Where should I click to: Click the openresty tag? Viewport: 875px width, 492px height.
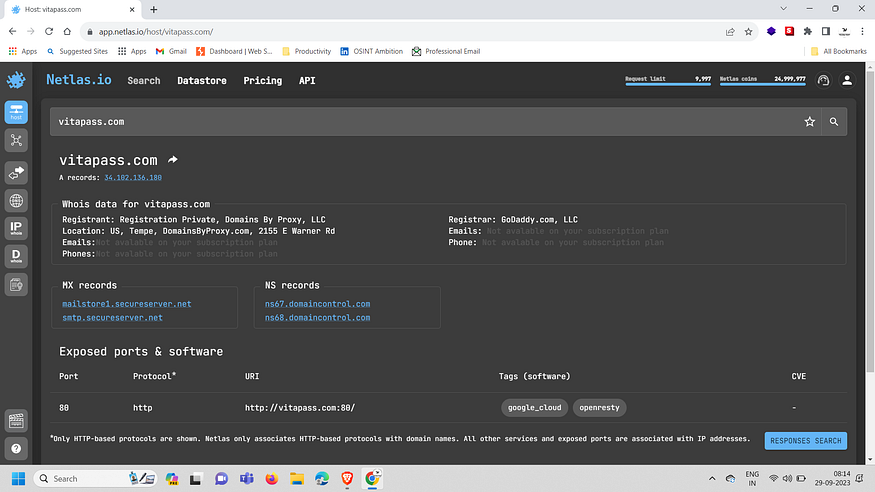pyautogui.click(x=599, y=408)
